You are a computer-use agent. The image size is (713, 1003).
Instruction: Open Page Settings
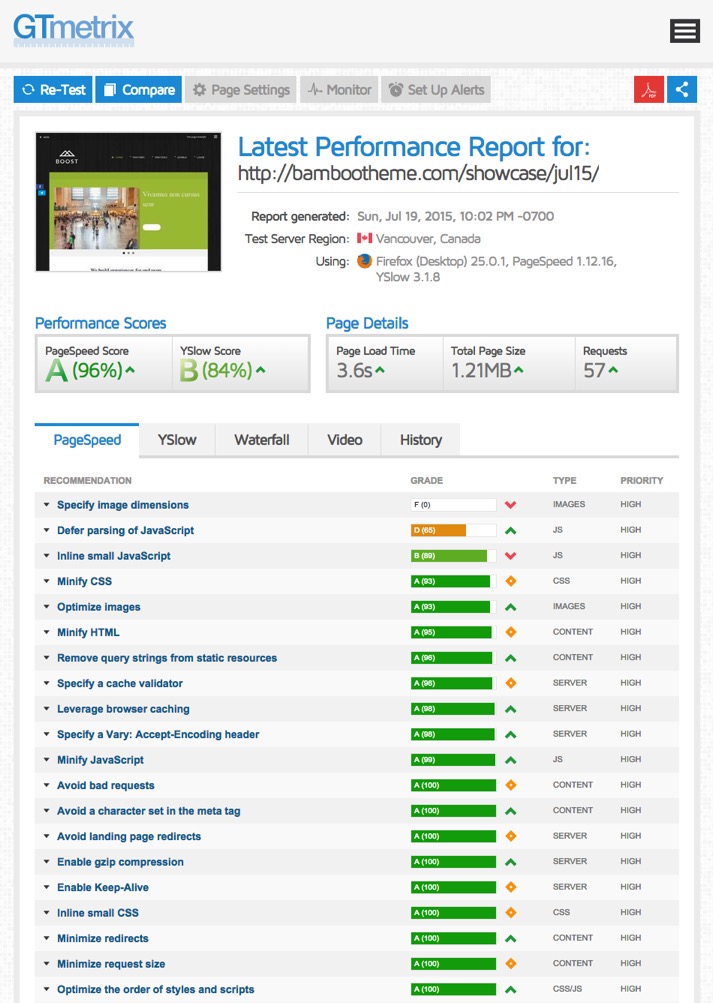click(x=241, y=90)
